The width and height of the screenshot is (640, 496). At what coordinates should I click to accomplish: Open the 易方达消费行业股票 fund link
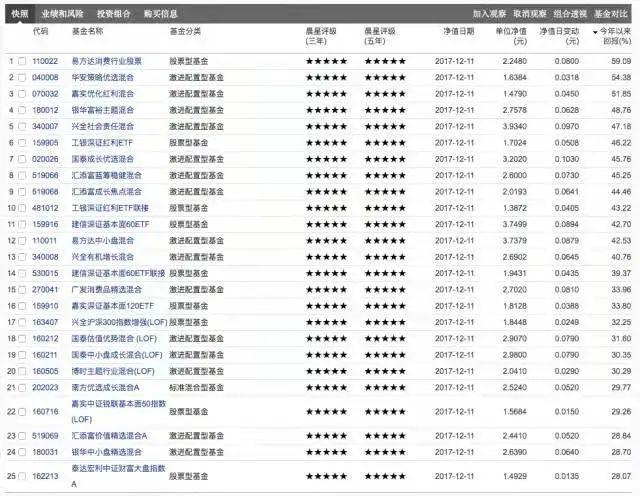[107, 61]
